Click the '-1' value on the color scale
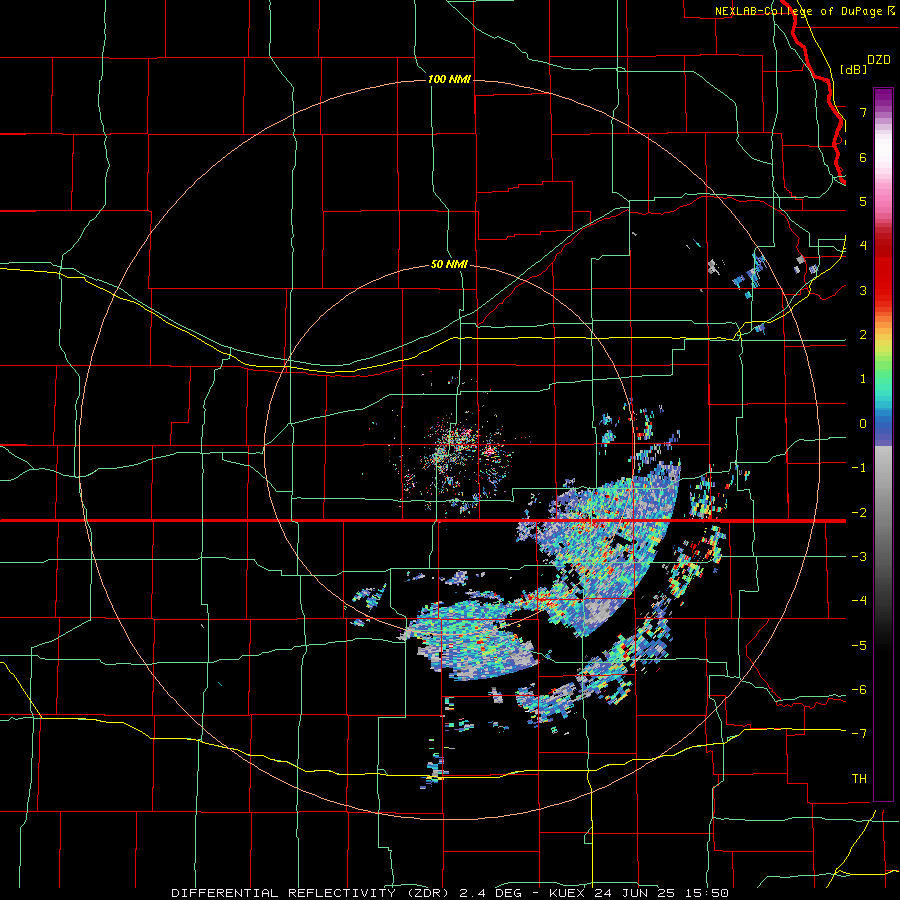Screen dimensions: 900x900 [x=859, y=468]
